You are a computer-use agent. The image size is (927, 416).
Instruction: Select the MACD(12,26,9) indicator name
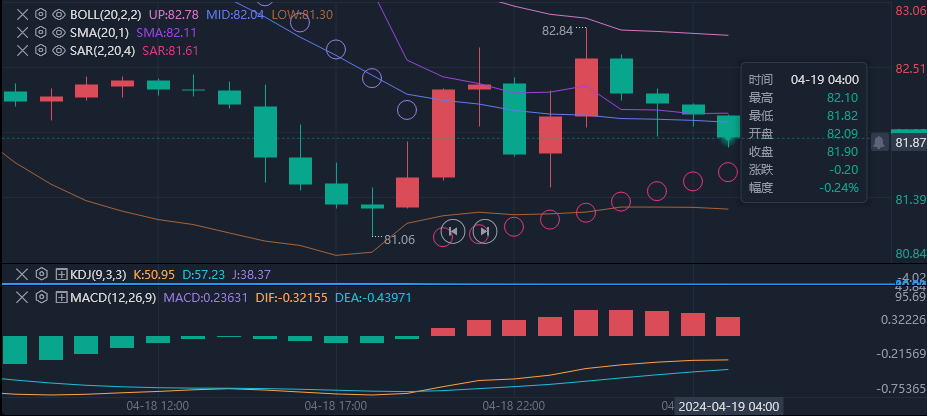[x=113, y=298]
